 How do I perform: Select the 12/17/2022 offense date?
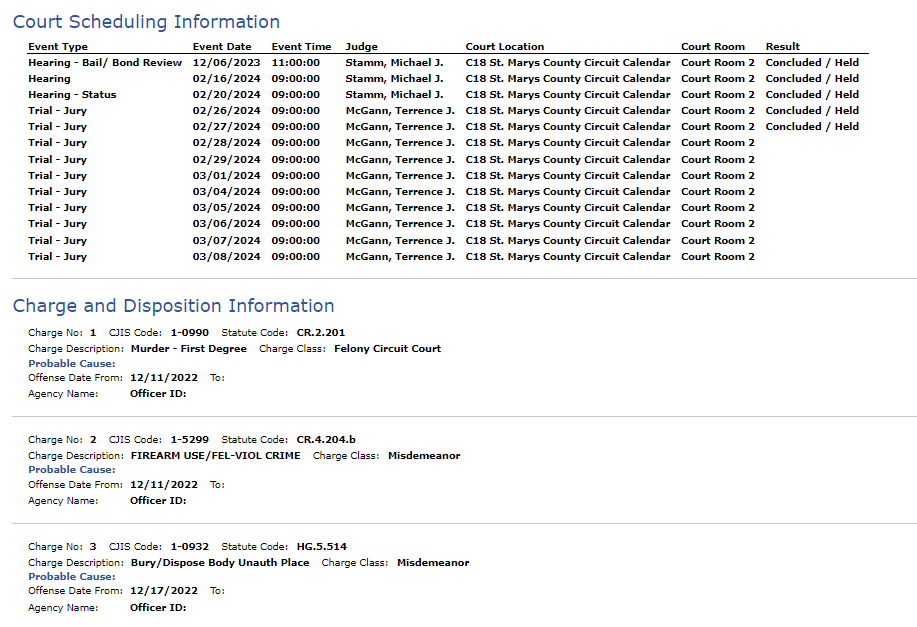coord(164,591)
